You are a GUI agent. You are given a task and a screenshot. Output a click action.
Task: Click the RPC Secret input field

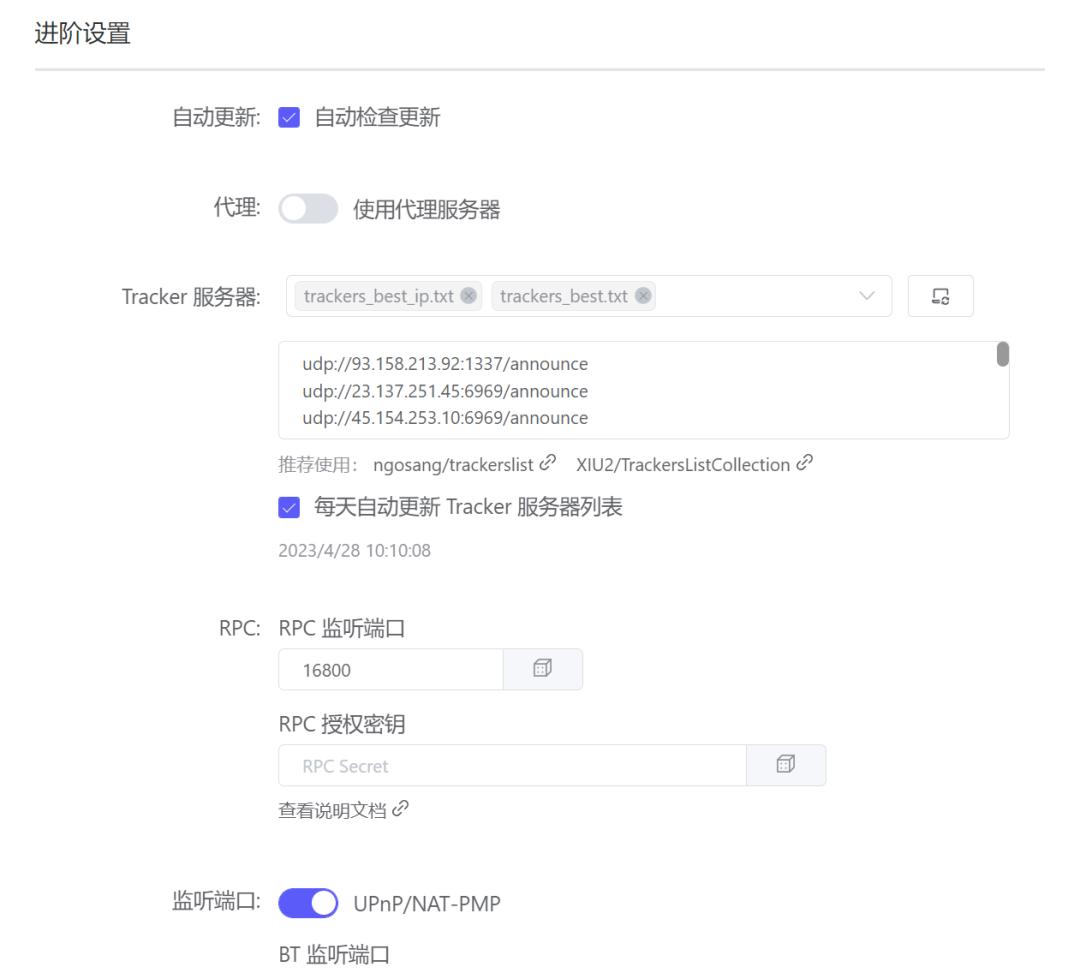[x=500, y=765]
